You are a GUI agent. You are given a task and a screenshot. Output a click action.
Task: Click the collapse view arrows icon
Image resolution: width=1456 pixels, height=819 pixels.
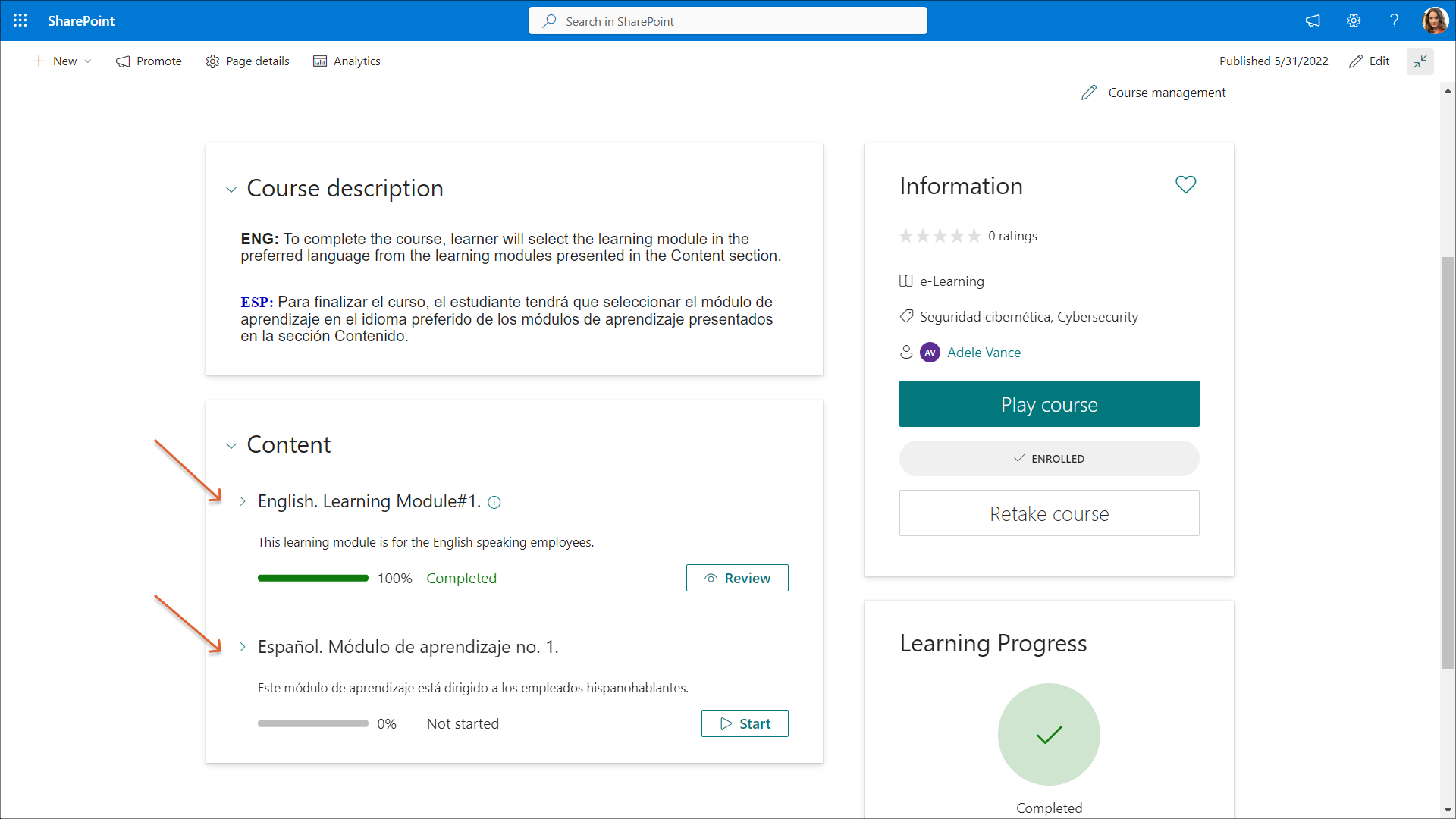pyautogui.click(x=1420, y=61)
